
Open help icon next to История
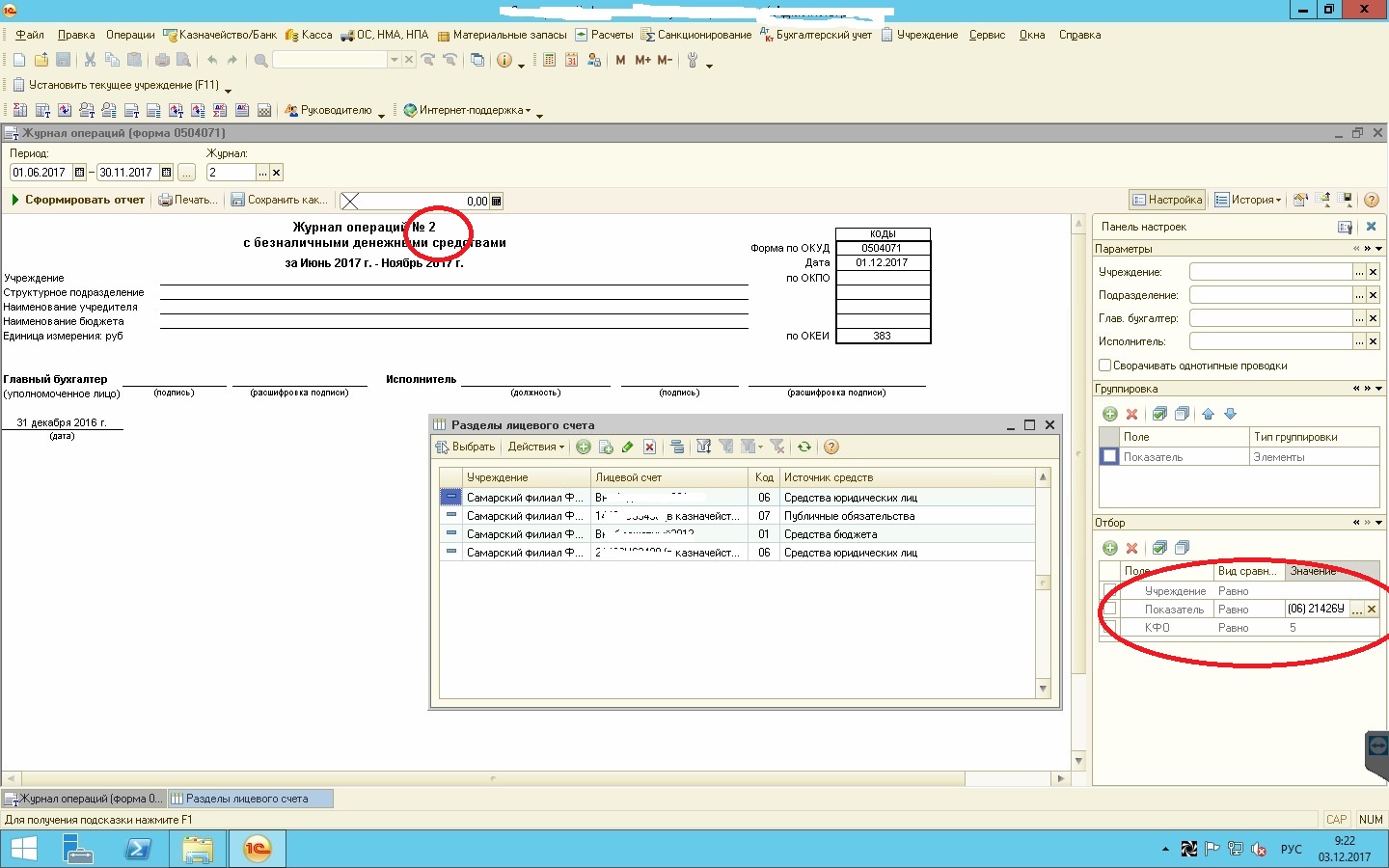tap(1371, 200)
